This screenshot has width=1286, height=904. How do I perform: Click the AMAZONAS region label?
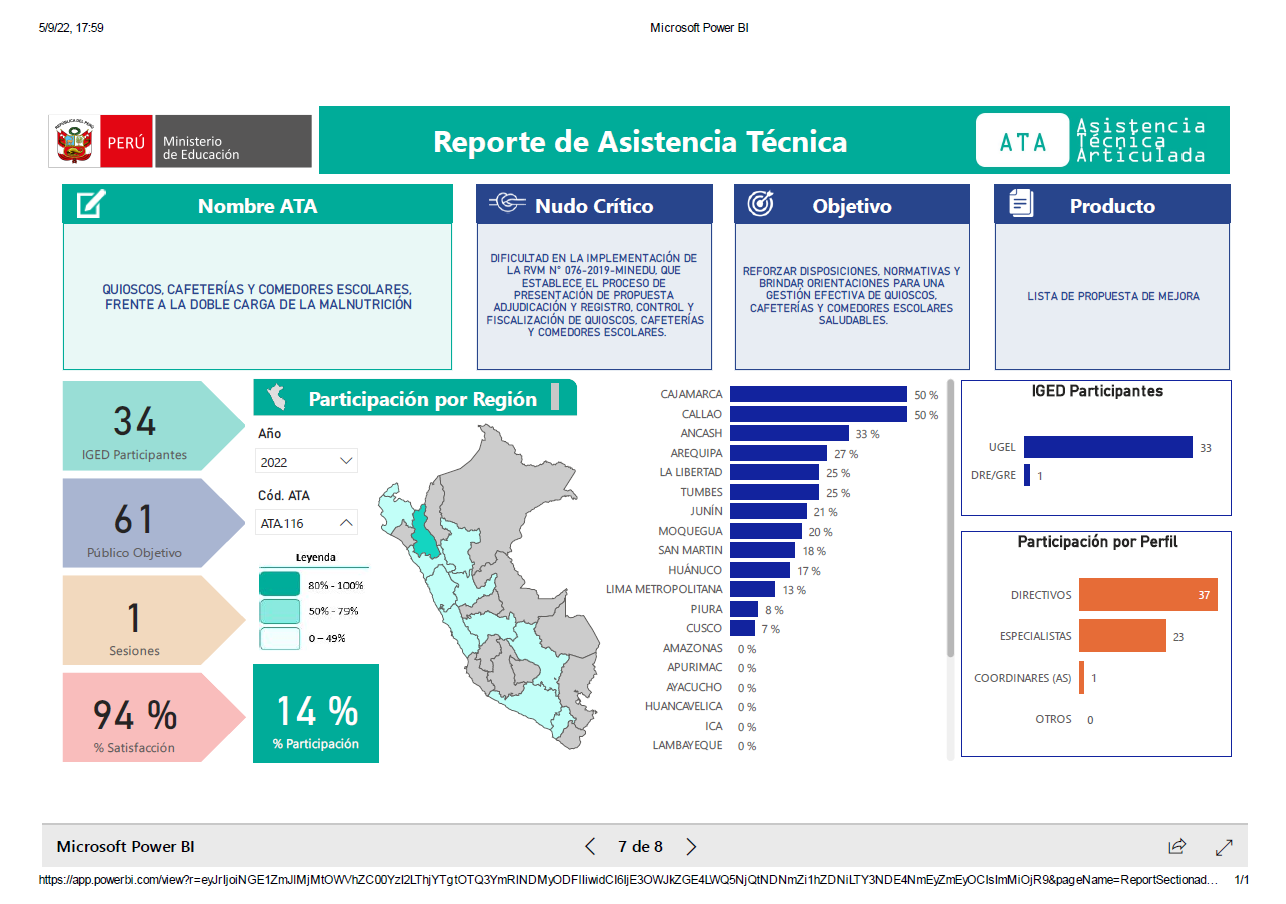click(x=692, y=648)
